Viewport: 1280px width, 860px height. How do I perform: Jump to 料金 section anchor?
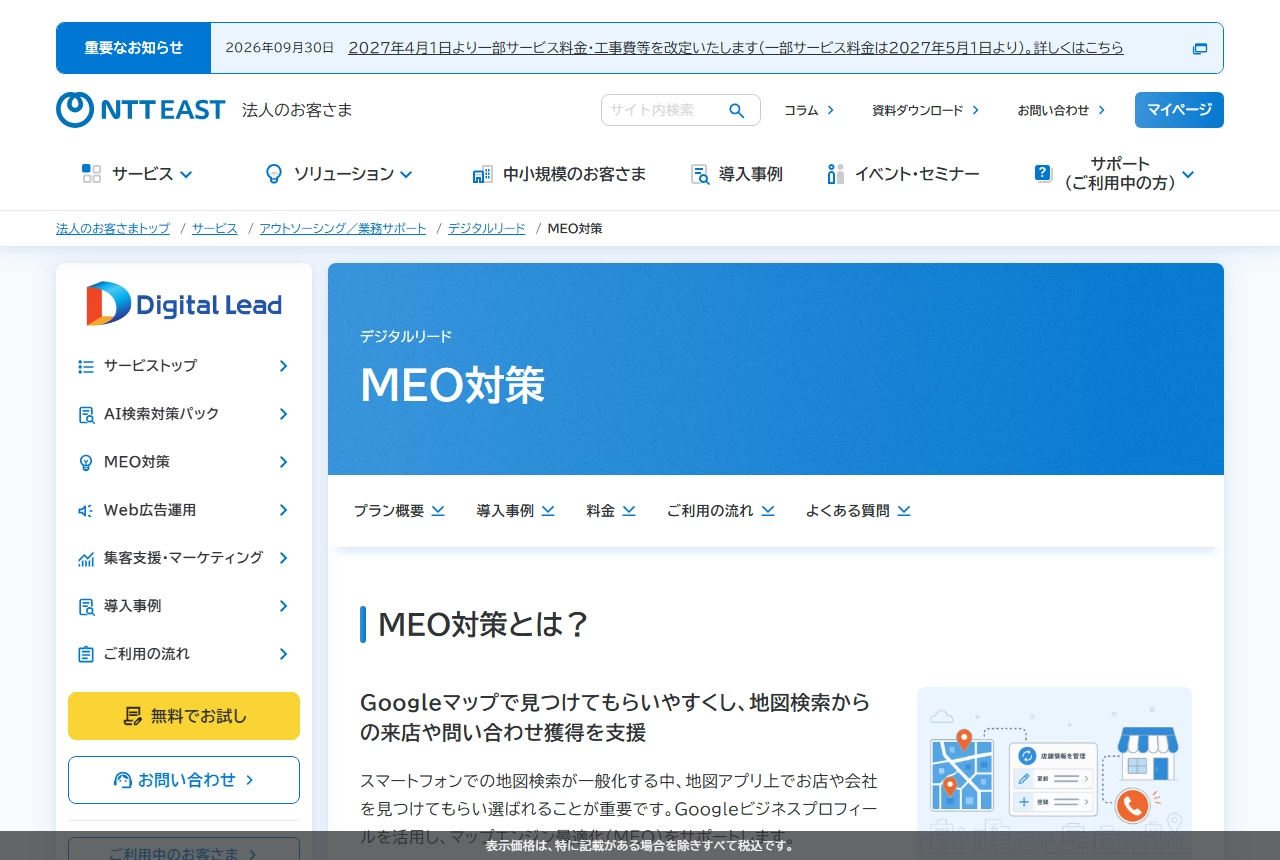611,511
